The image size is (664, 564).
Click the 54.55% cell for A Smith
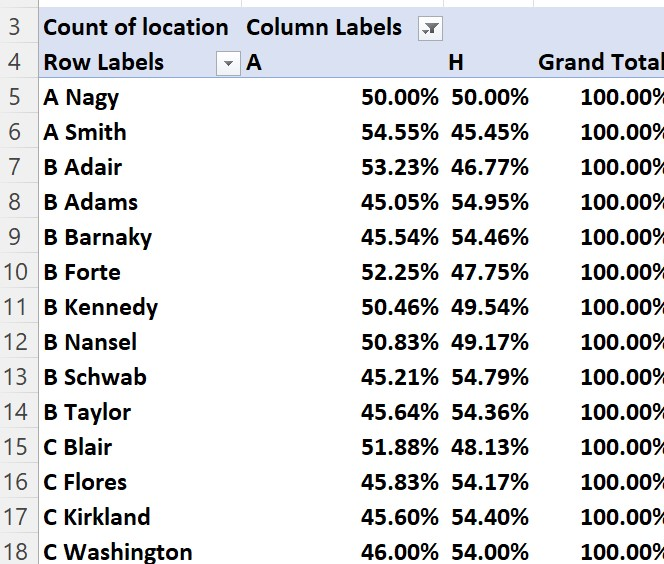pos(400,133)
